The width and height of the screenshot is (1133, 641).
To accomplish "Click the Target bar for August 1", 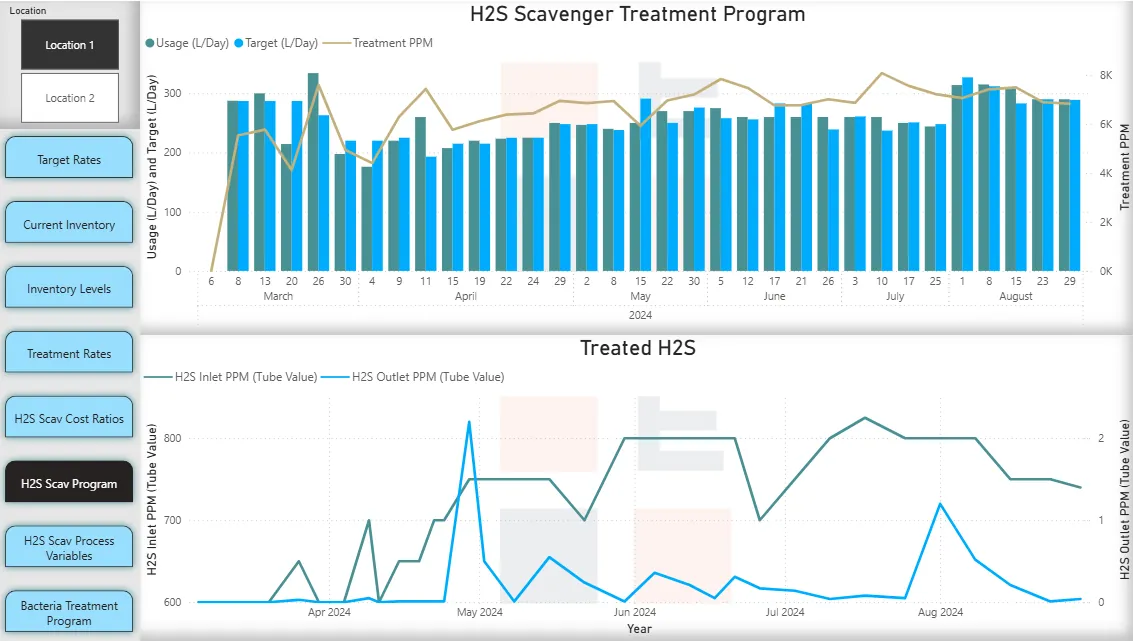I will pyautogui.click(x=968, y=174).
